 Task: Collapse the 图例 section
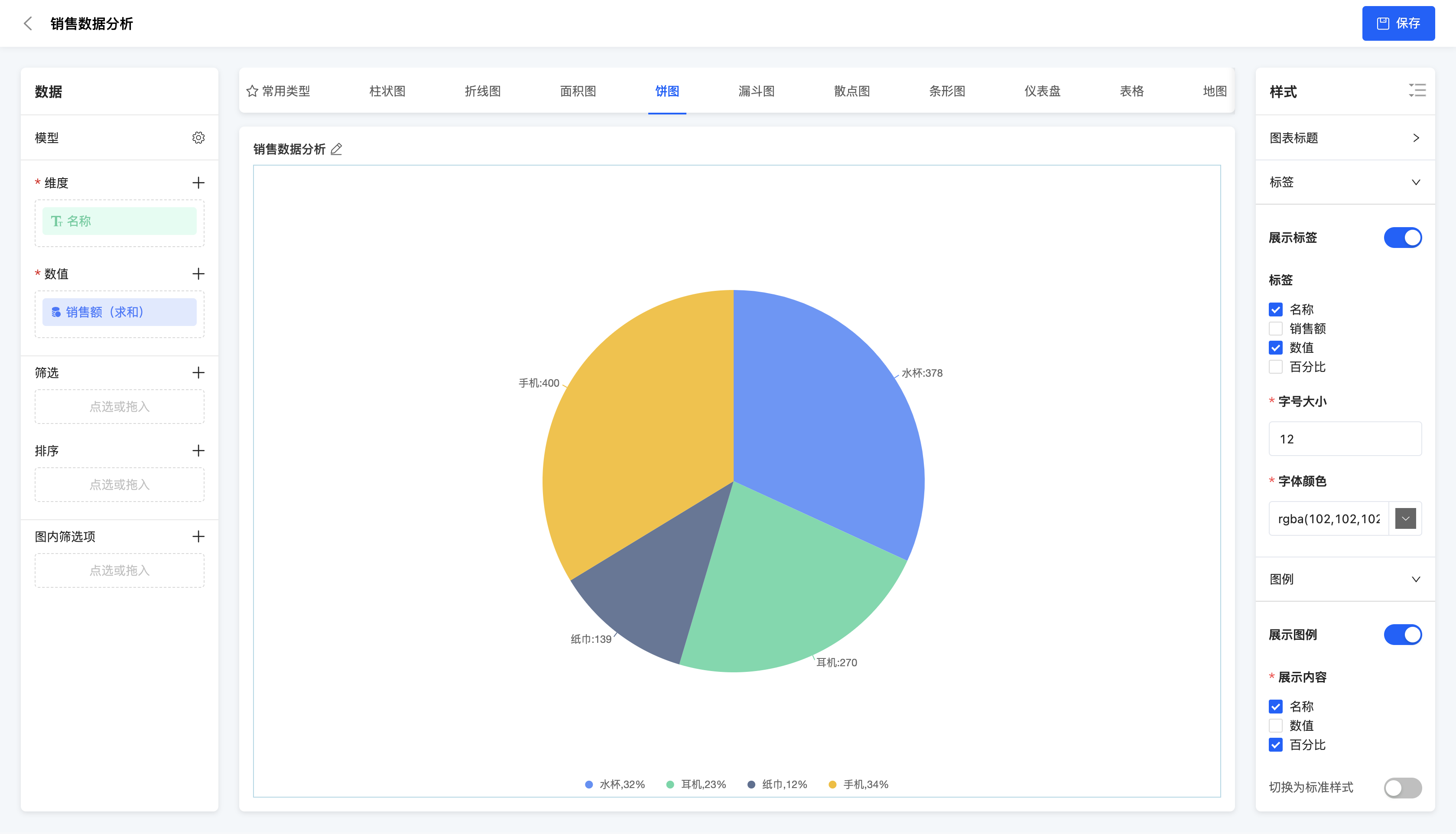click(1415, 579)
